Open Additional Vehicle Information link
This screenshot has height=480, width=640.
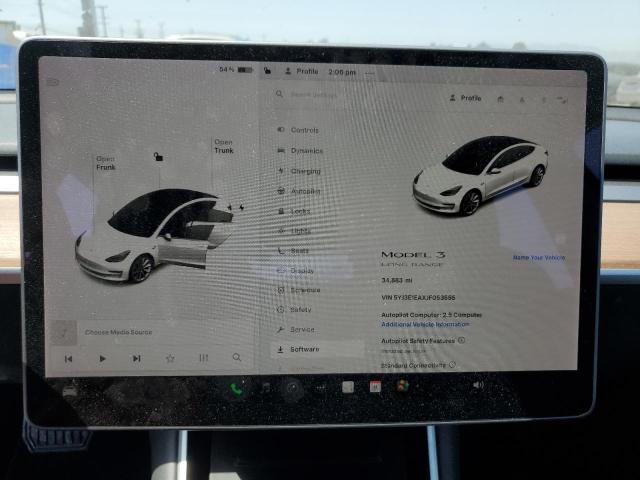pyautogui.click(x=425, y=324)
